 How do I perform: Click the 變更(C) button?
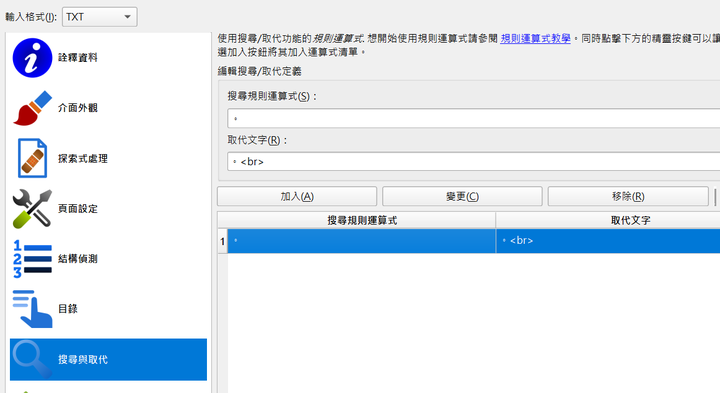(462, 196)
